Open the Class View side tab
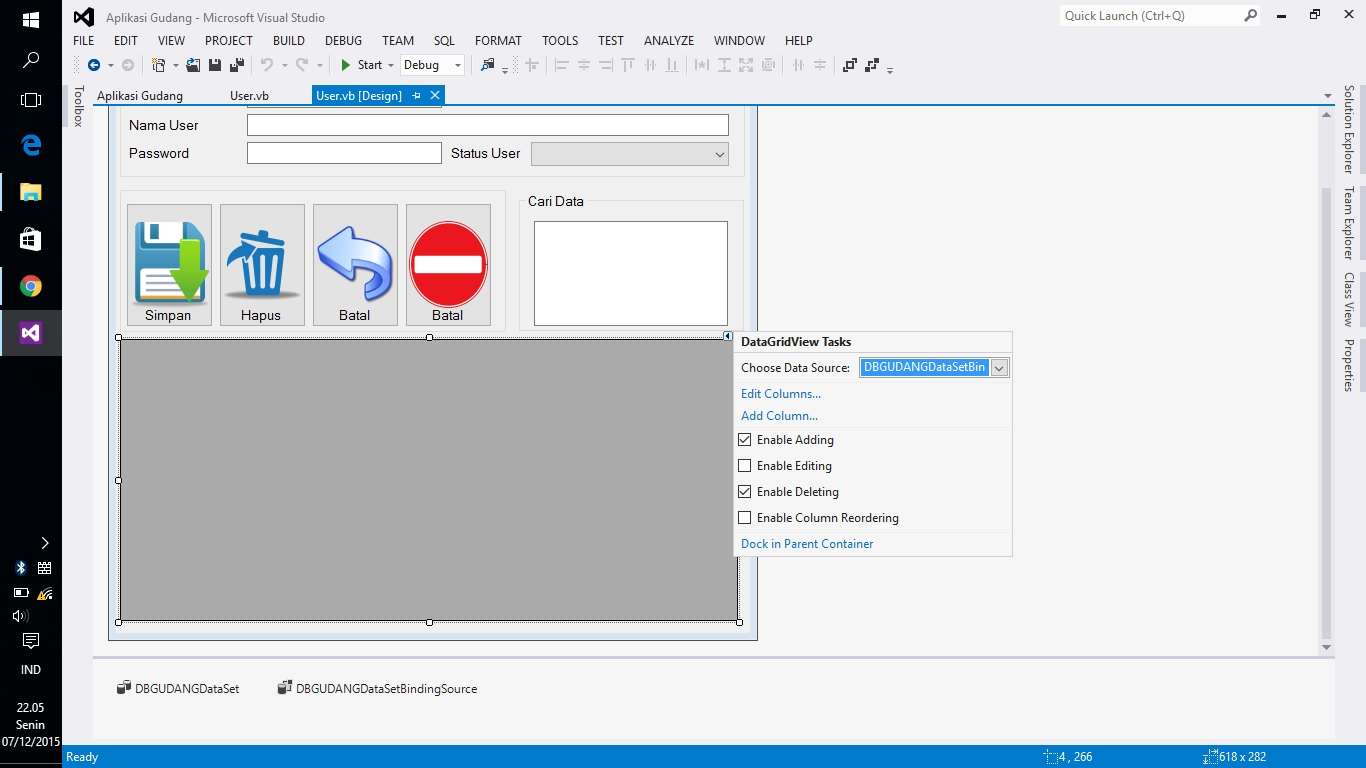The width and height of the screenshot is (1366, 768). coord(1349,299)
